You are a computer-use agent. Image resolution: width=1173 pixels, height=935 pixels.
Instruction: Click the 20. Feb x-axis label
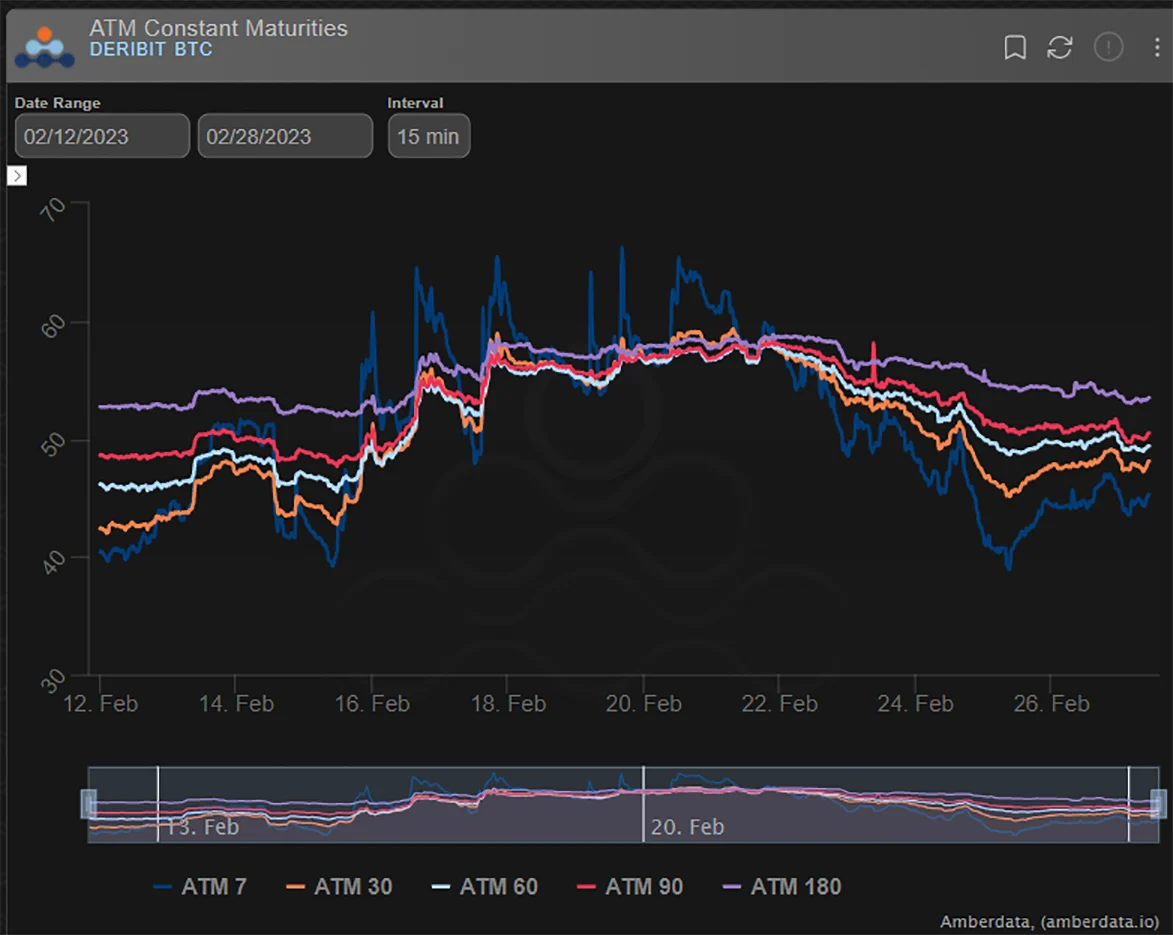tap(643, 704)
